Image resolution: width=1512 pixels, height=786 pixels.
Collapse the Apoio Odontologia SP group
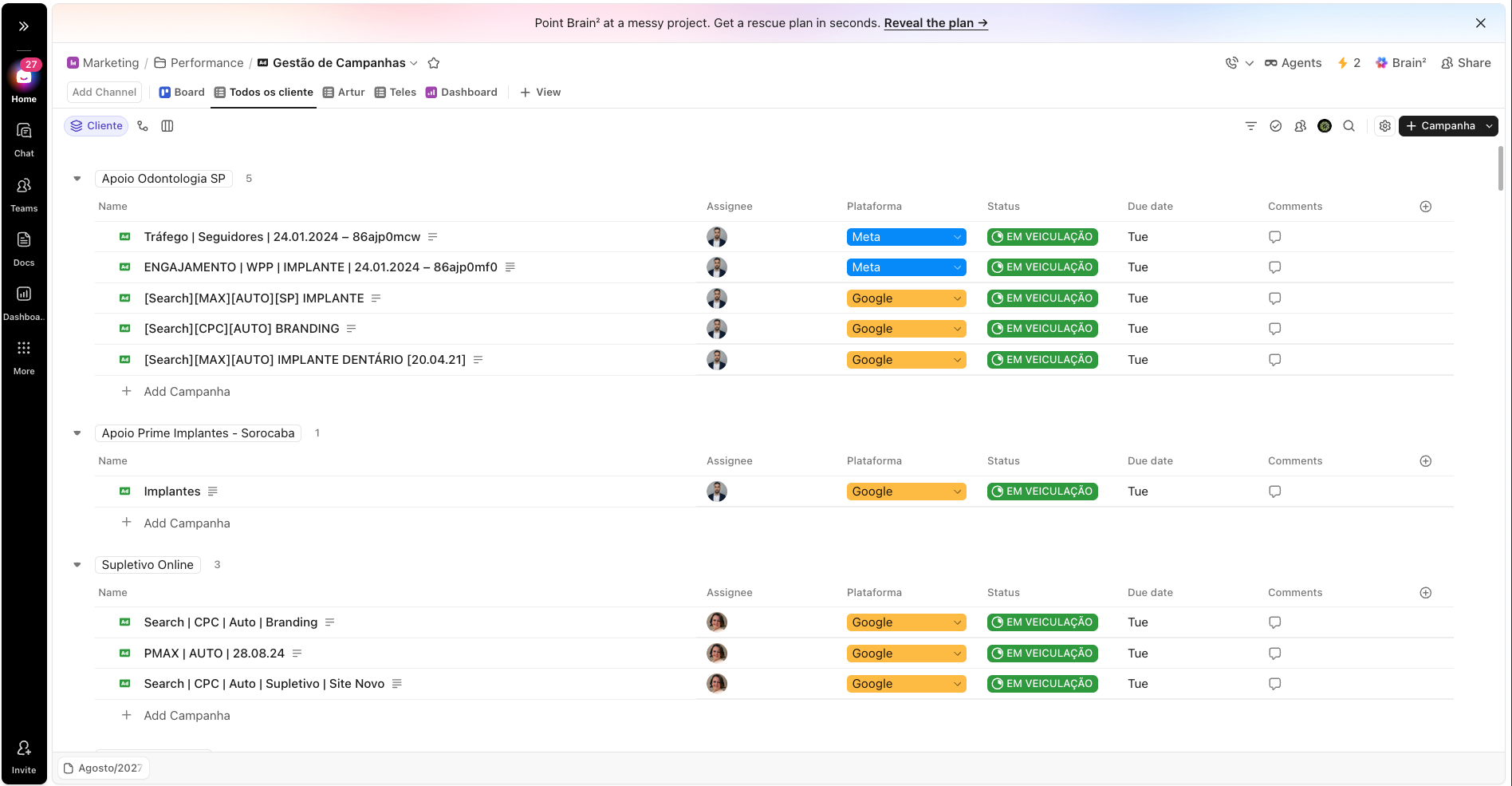point(77,179)
